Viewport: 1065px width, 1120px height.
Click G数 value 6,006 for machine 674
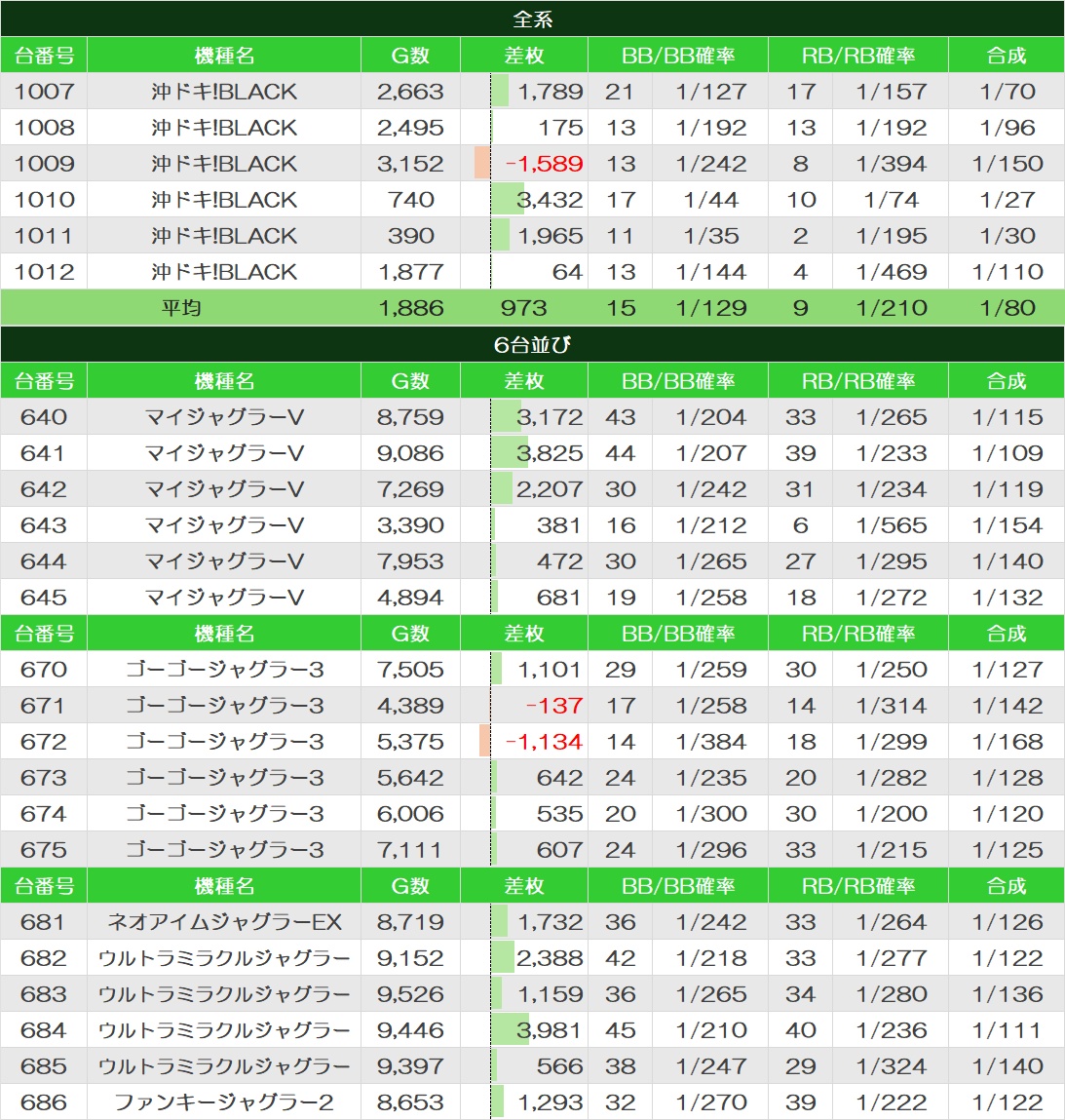[410, 814]
